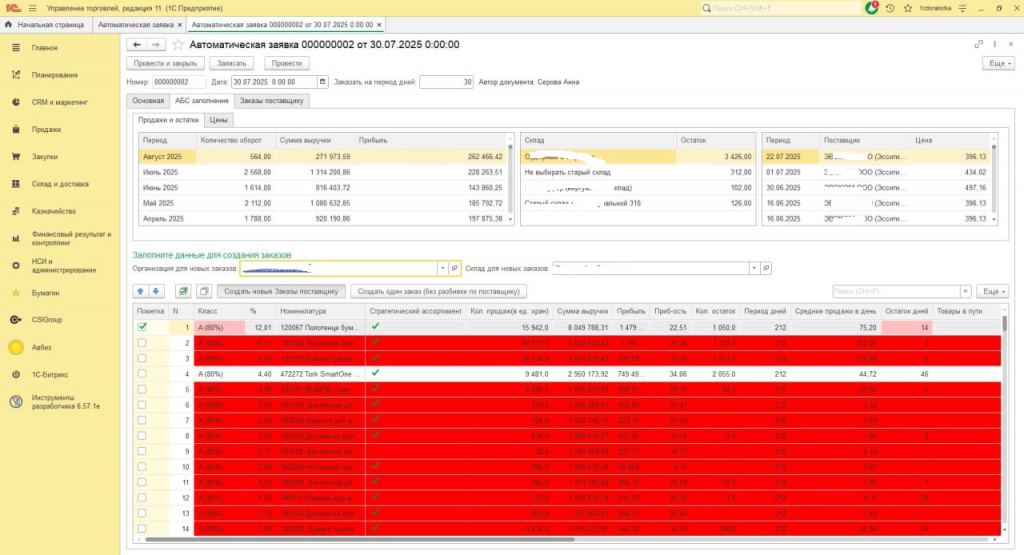
Task: Click the Казначейство sidebar icon
Action: (16, 211)
